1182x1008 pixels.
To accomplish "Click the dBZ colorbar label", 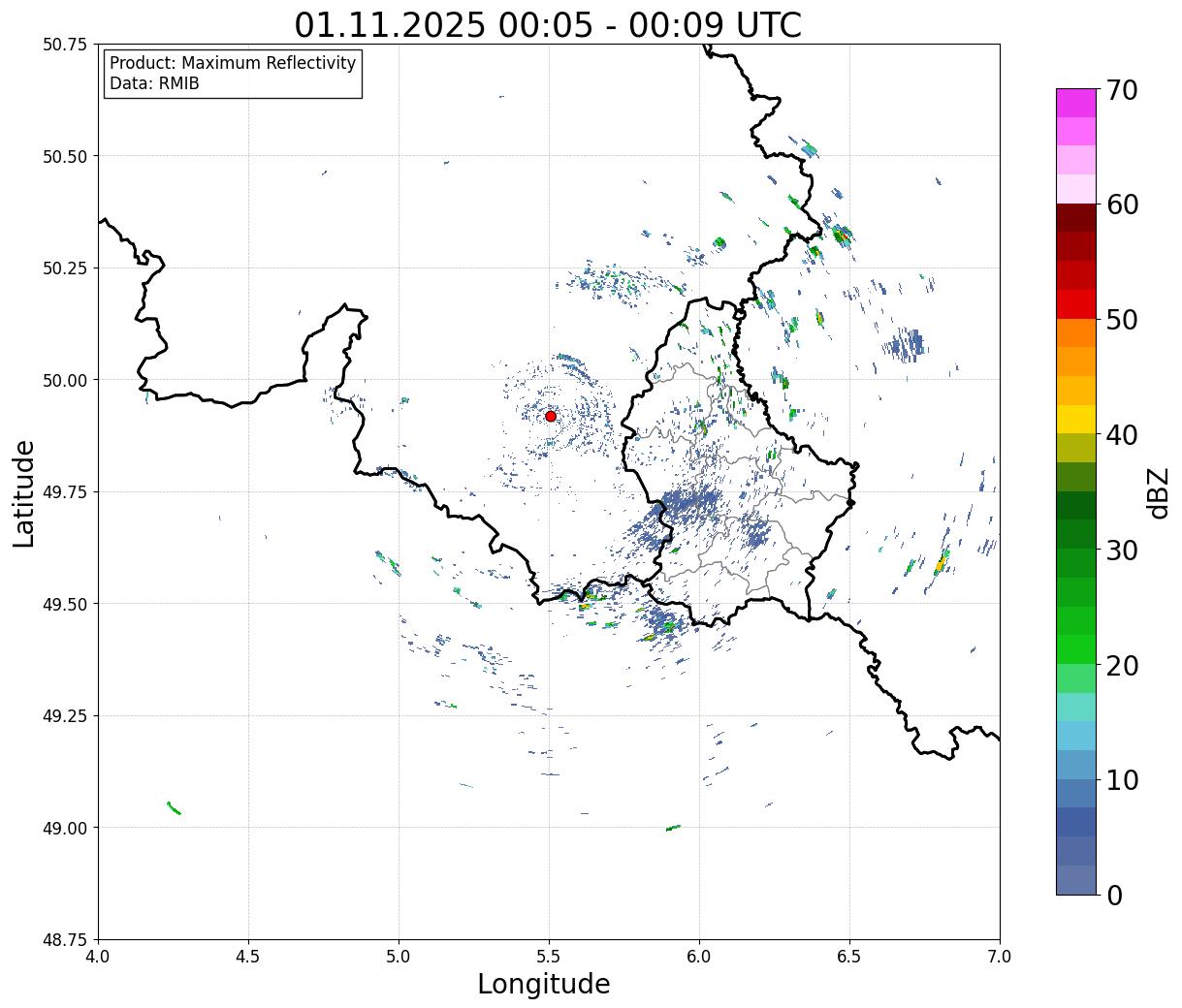I will [x=1158, y=492].
